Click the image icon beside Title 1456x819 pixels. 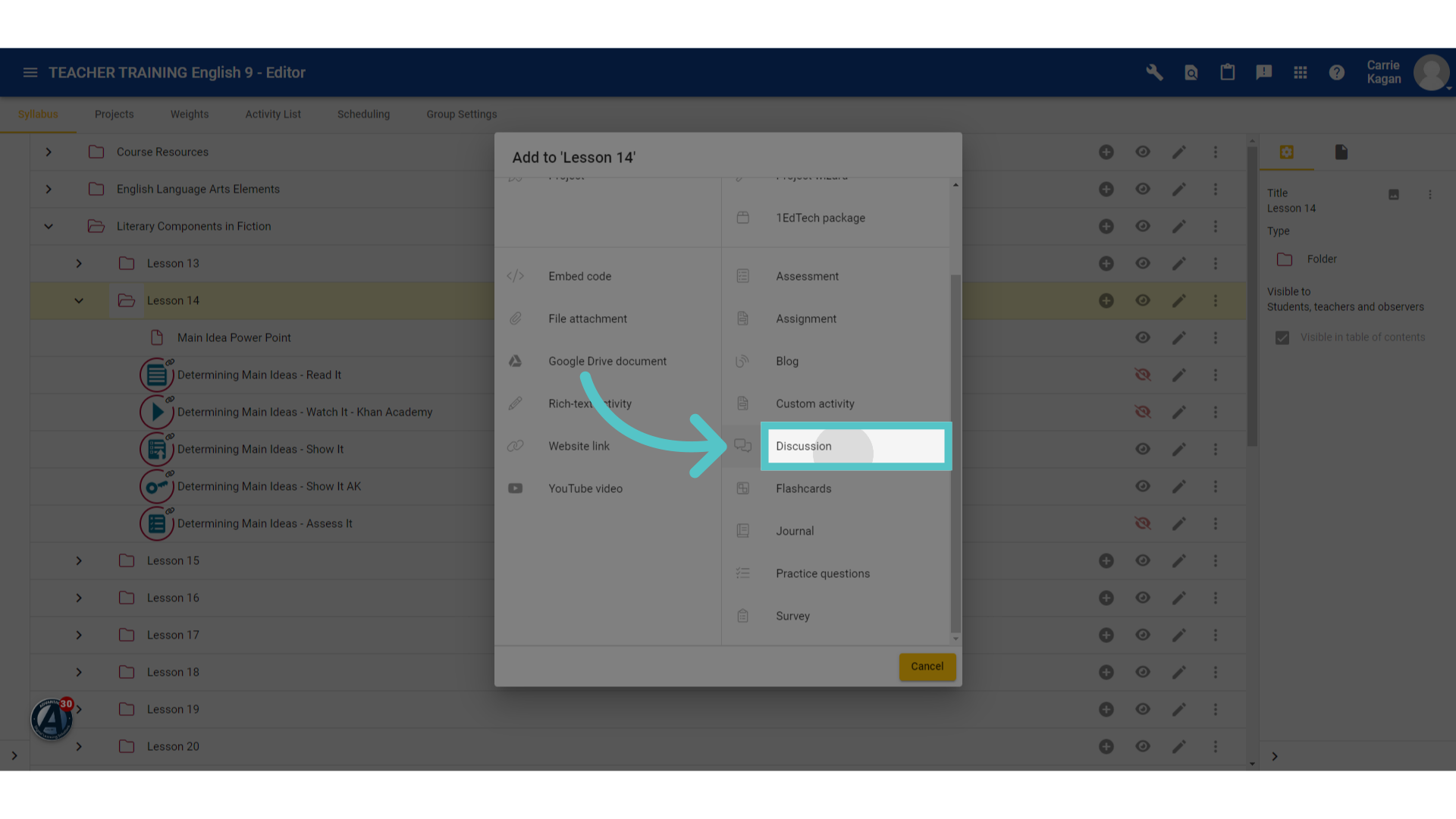tap(1393, 194)
